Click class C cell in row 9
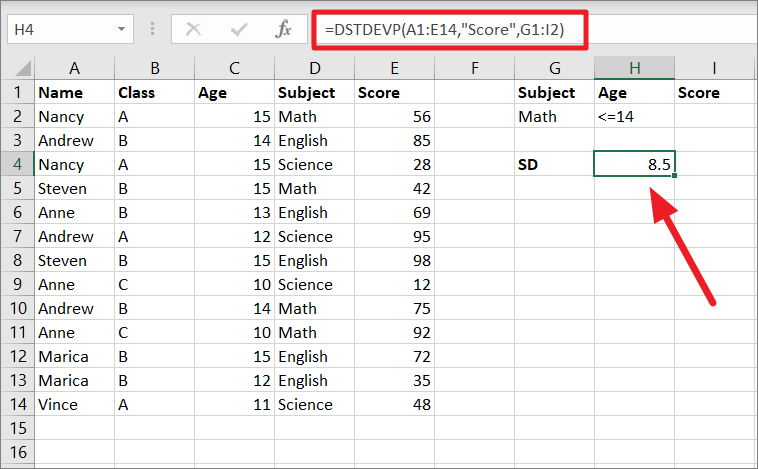758x469 pixels. click(155, 284)
